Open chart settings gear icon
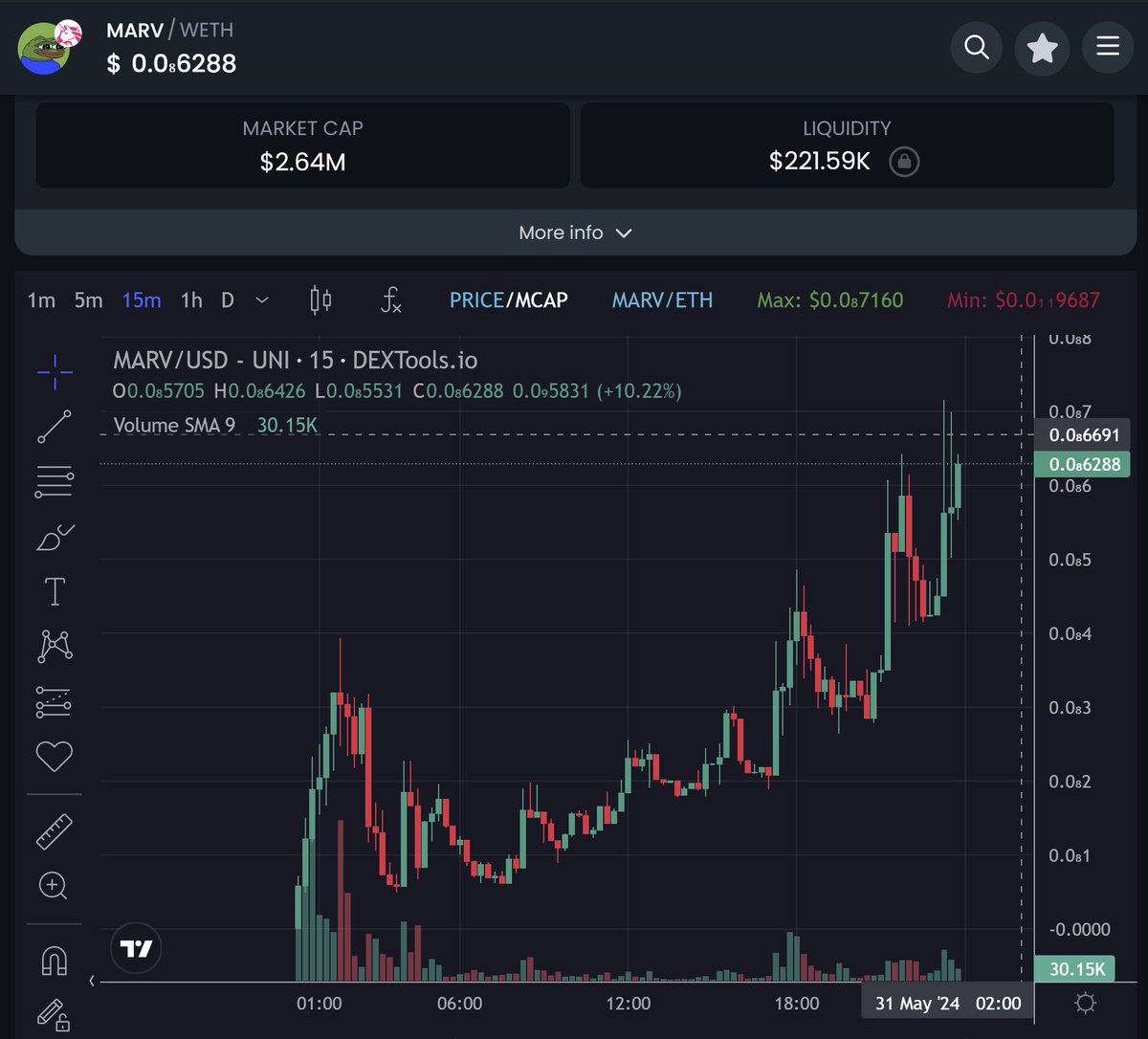Screen dimensions: 1148x1039 click(1085, 1004)
